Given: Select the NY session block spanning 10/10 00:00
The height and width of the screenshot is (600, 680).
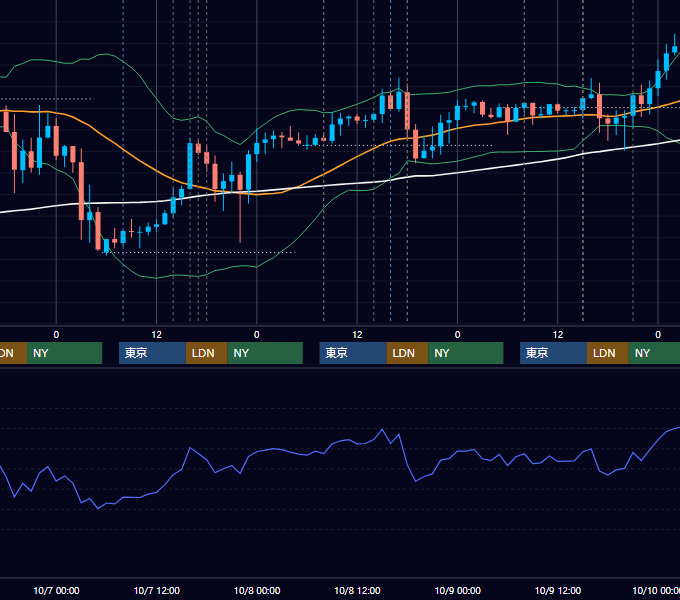Looking at the screenshot, I should tap(654, 353).
